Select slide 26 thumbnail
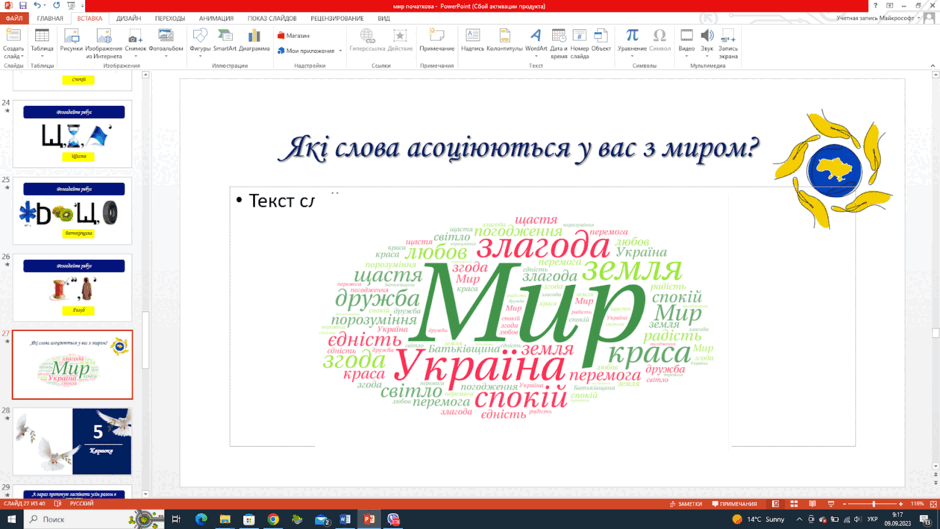Screen dimensions: 940x529 click(x=73, y=287)
